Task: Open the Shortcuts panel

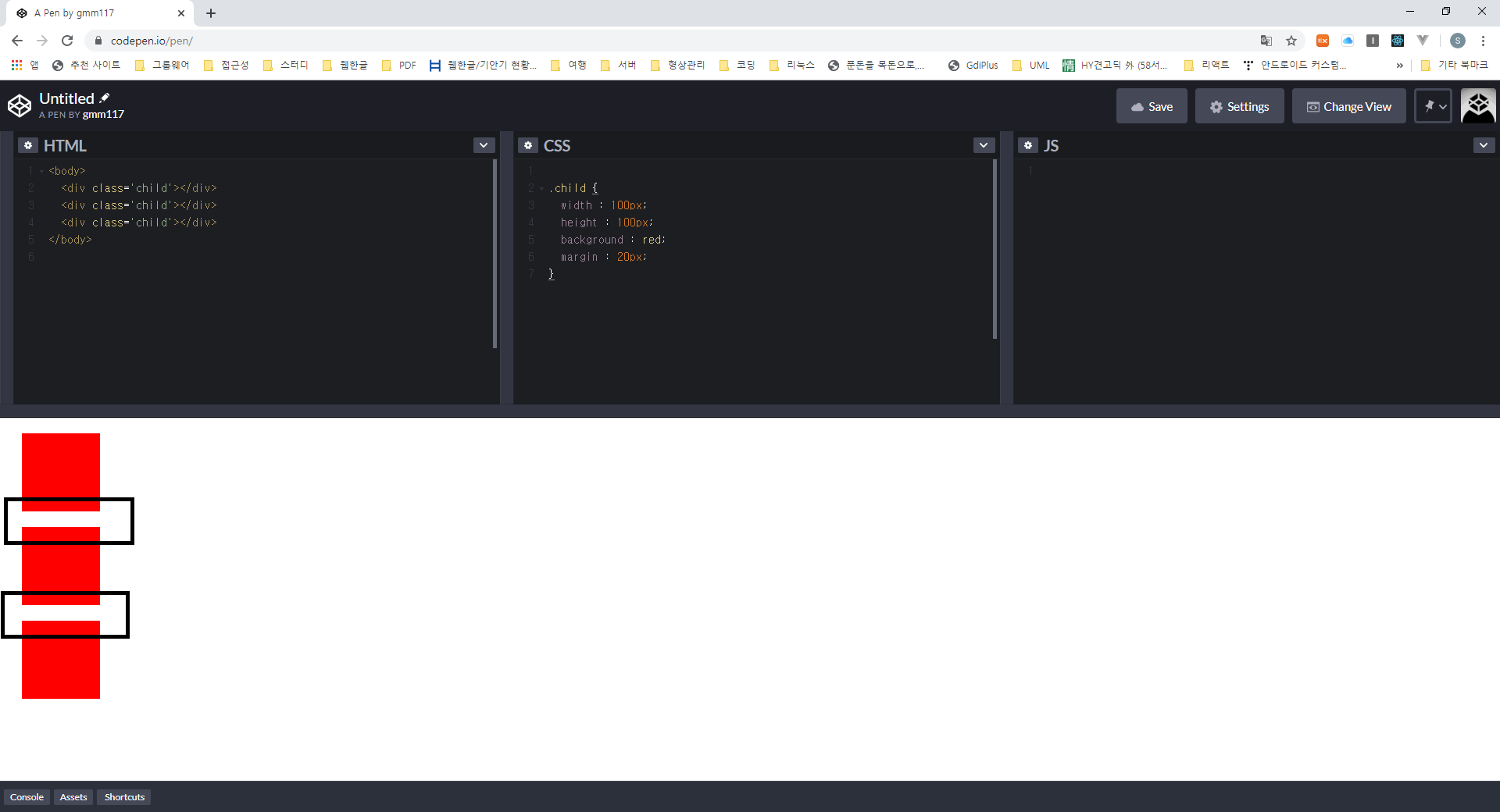Action: [124, 797]
